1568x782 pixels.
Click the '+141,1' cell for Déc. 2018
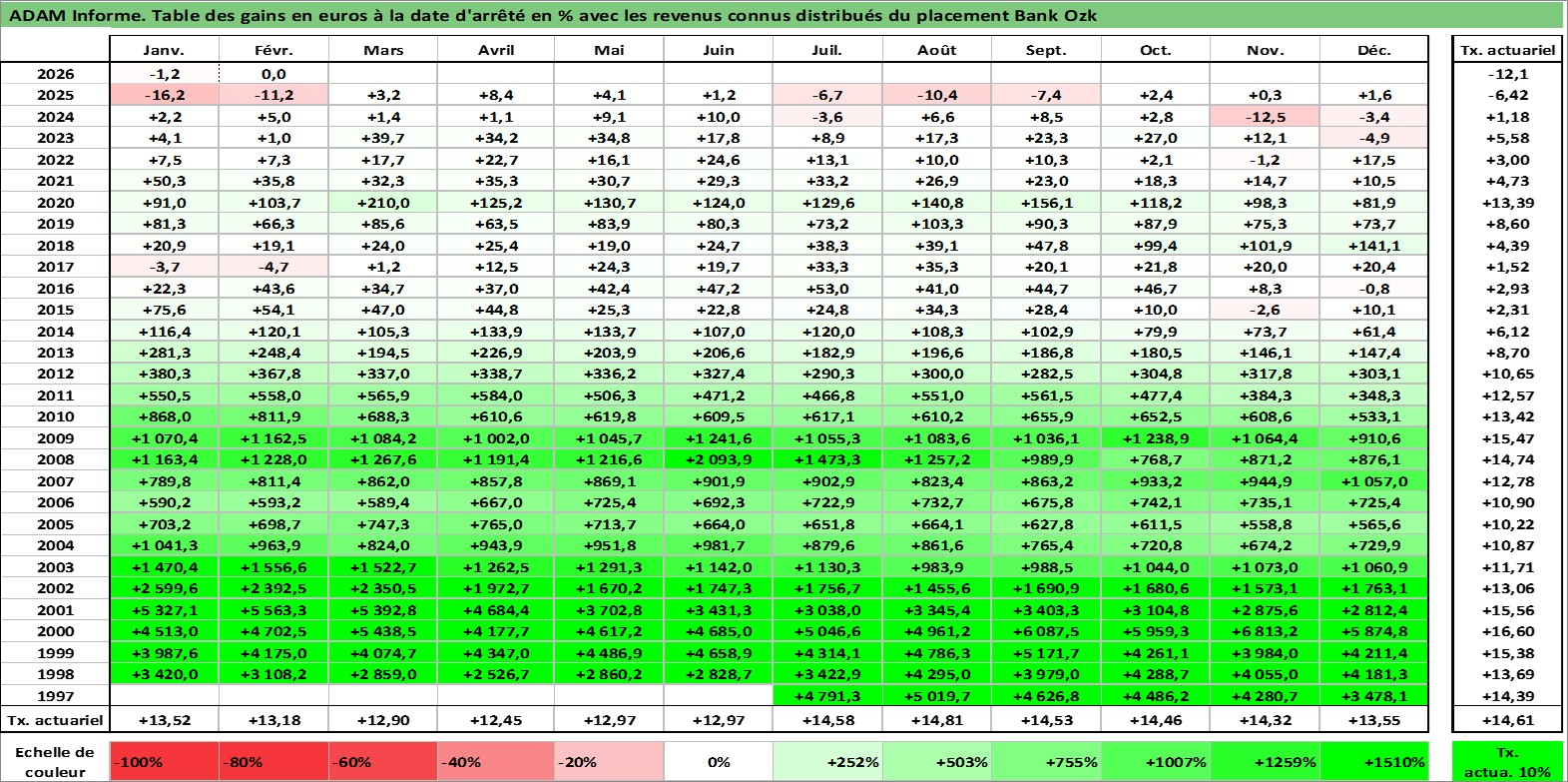coord(1374,246)
